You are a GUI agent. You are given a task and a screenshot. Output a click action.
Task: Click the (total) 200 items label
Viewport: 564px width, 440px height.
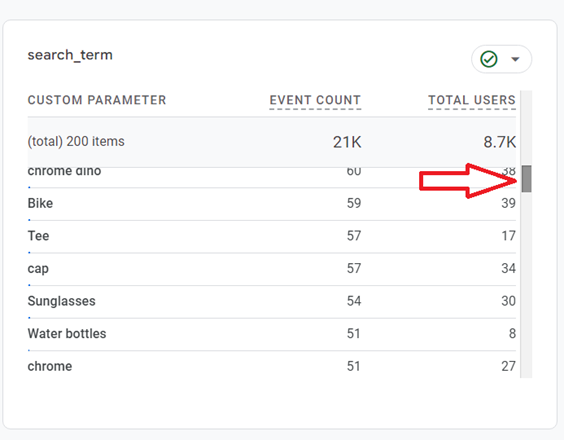tap(76, 141)
